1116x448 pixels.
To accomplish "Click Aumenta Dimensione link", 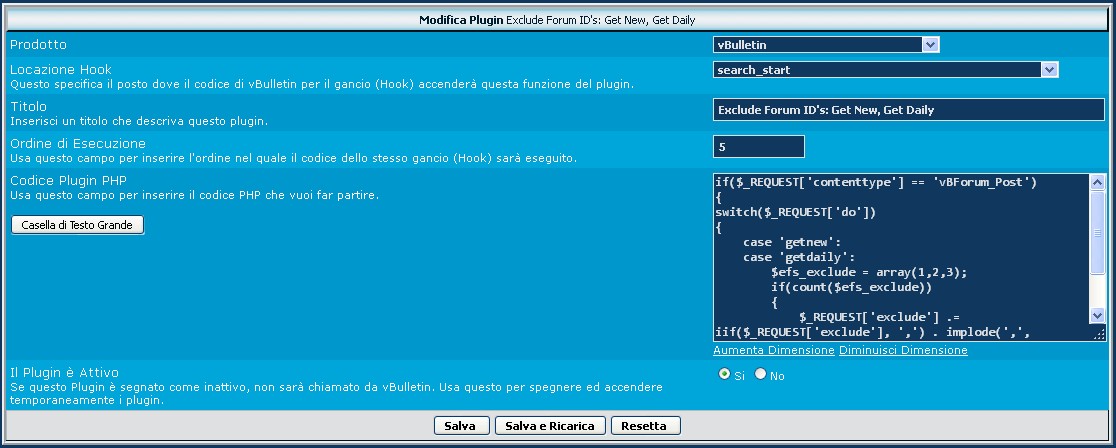I will pos(773,351).
